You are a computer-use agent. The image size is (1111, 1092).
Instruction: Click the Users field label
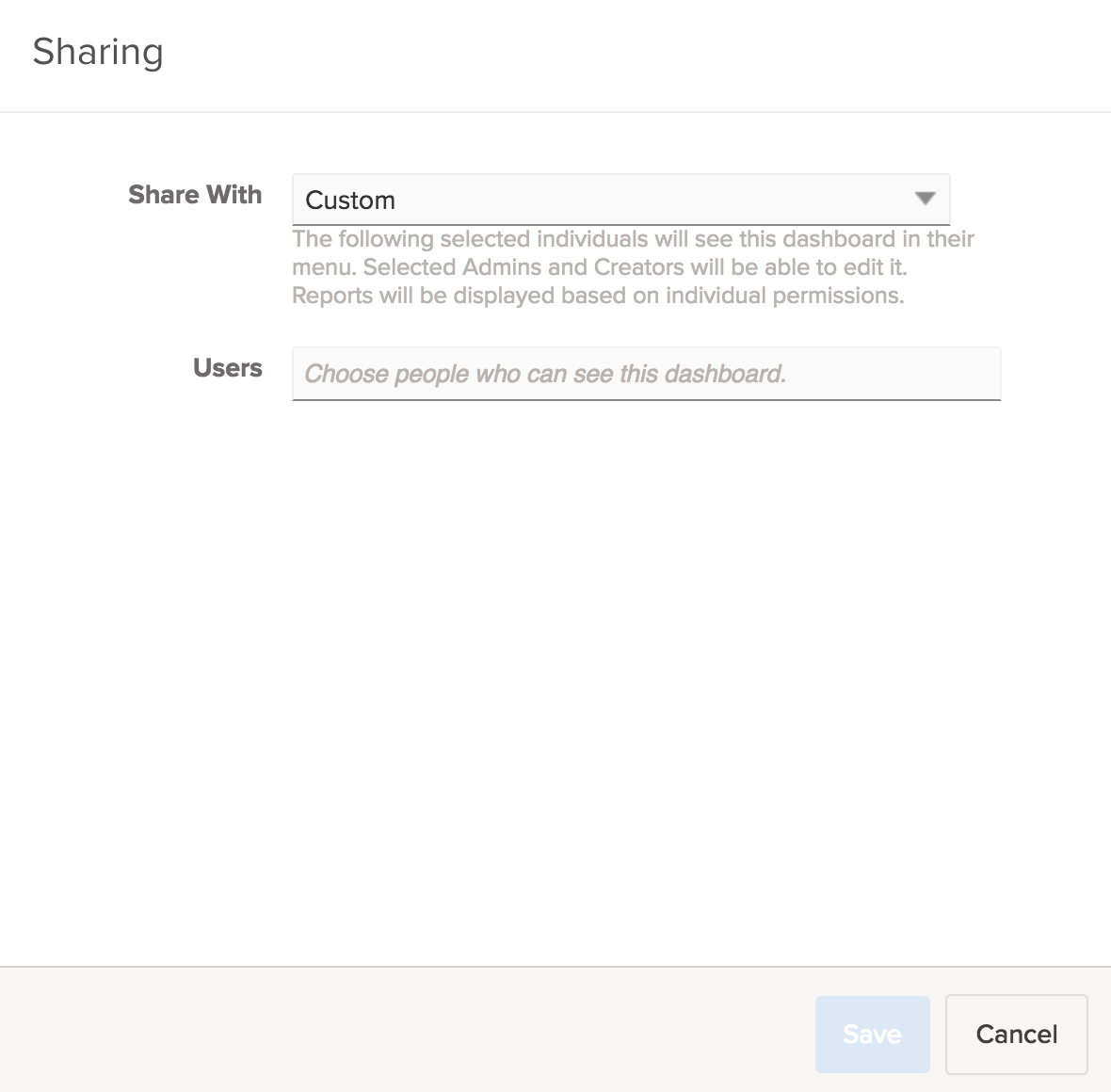(227, 368)
